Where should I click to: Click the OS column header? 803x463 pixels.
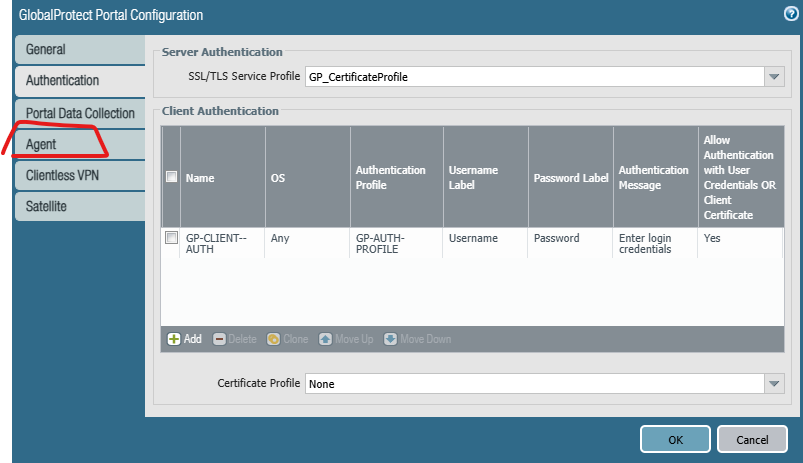(x=307, y=177)
